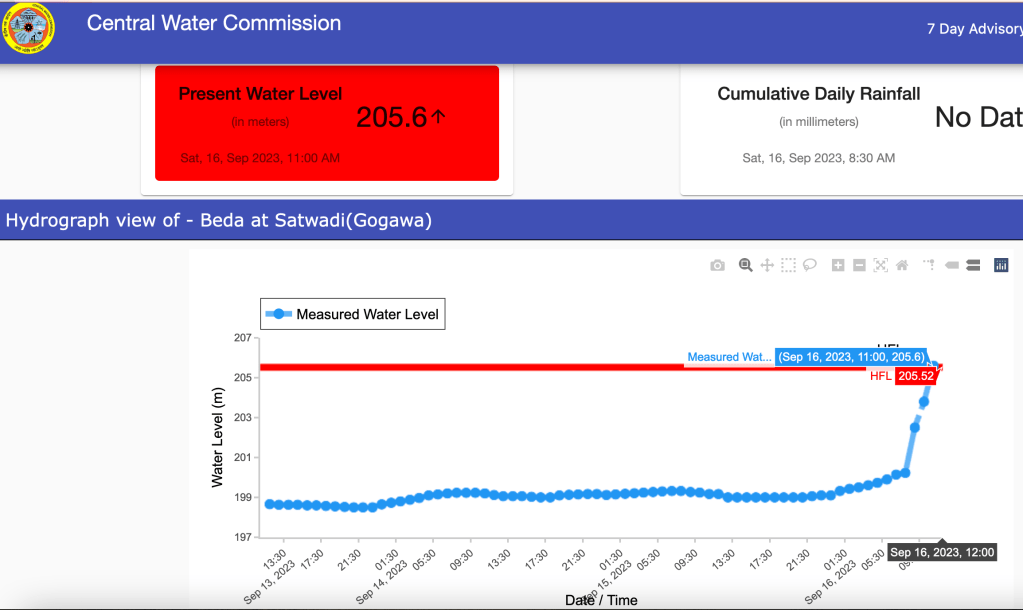Click the red Present Water Level card
The height and width of the screenshot is (610, 1023).
[x=327, y=123]
